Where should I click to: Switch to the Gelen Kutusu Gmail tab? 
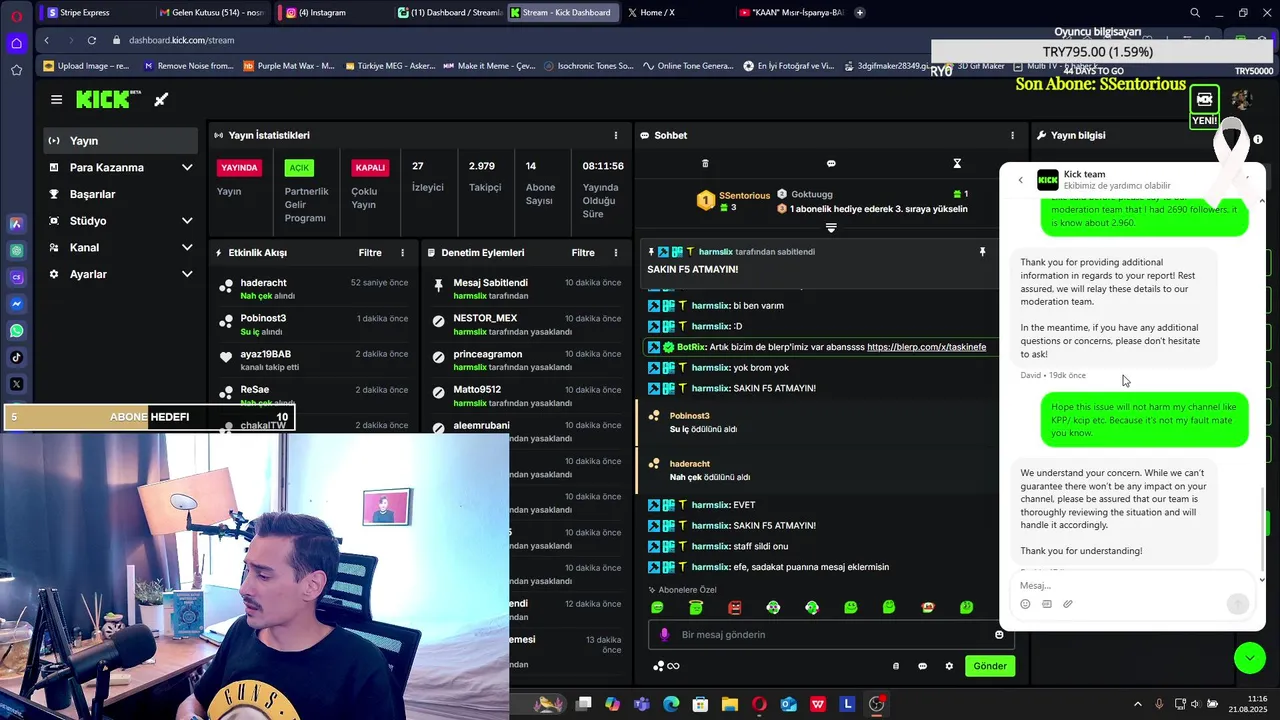(x=212, y=13)
